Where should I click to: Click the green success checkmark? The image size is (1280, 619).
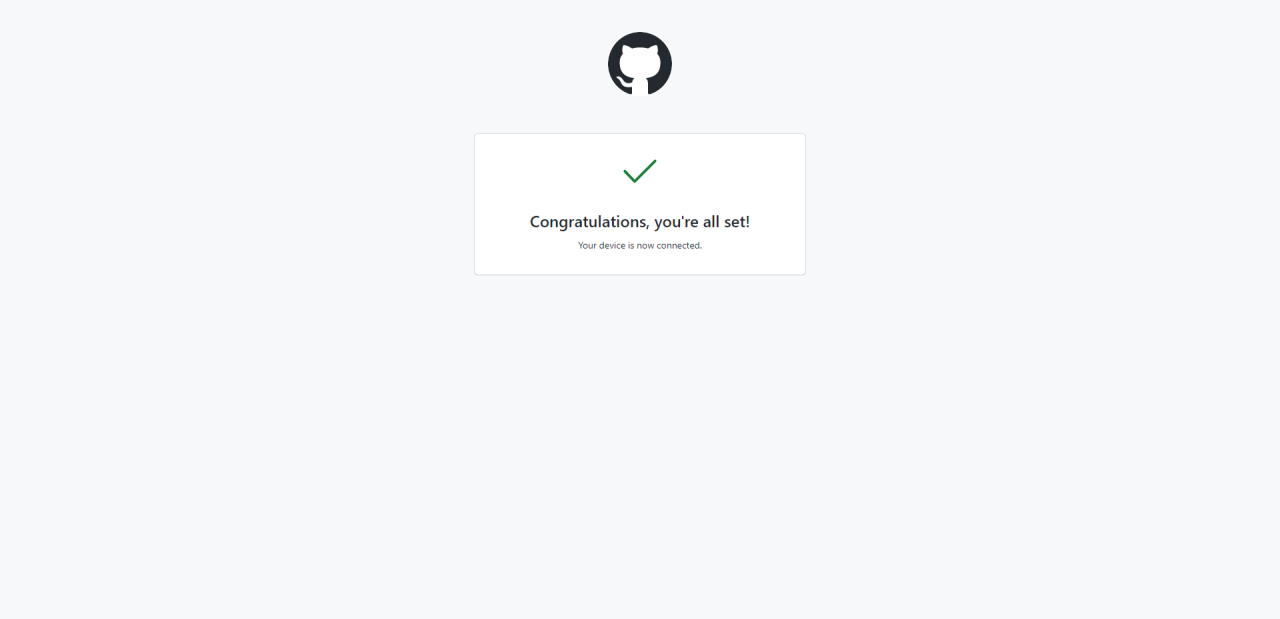tap(640, 171)
